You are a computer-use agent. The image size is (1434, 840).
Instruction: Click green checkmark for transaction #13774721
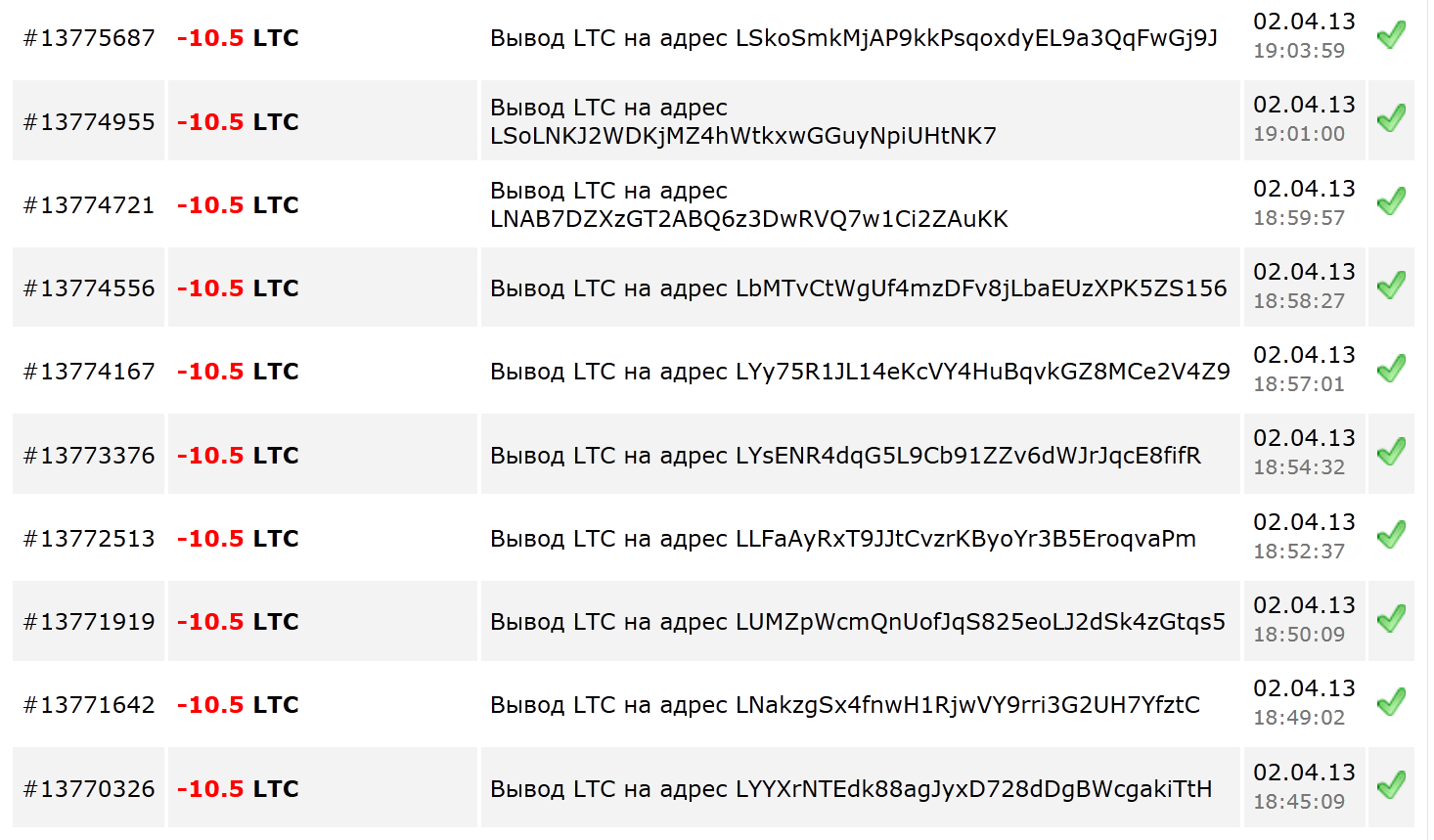click(1391, 201)
